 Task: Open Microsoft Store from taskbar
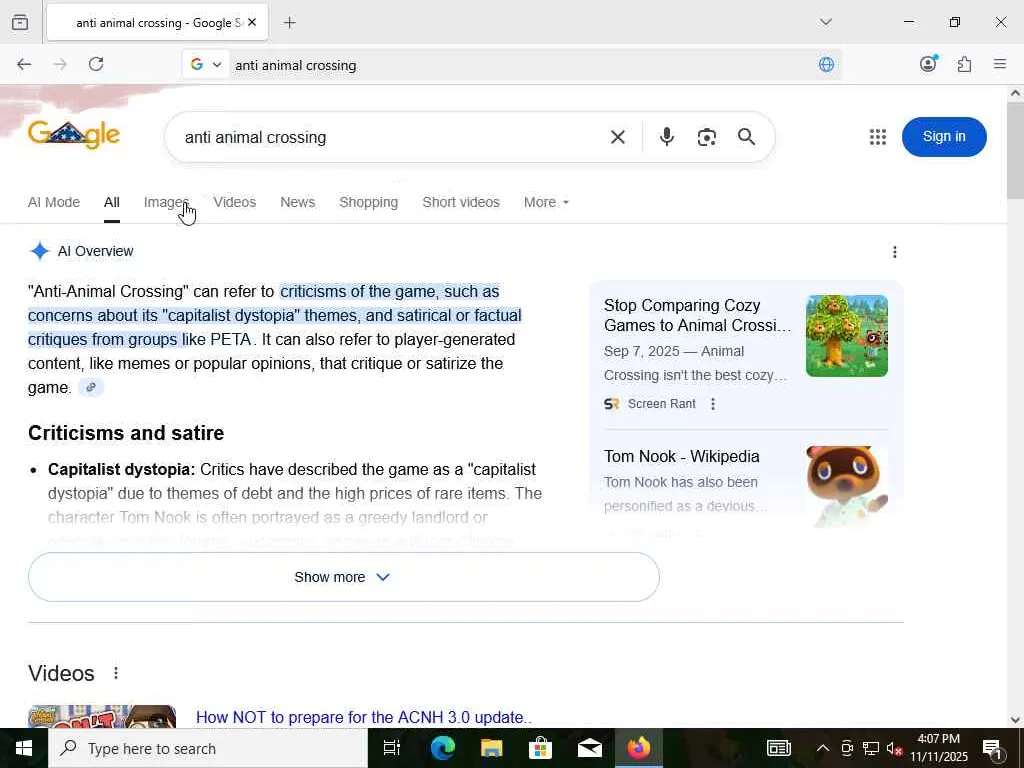pos(540,748)
